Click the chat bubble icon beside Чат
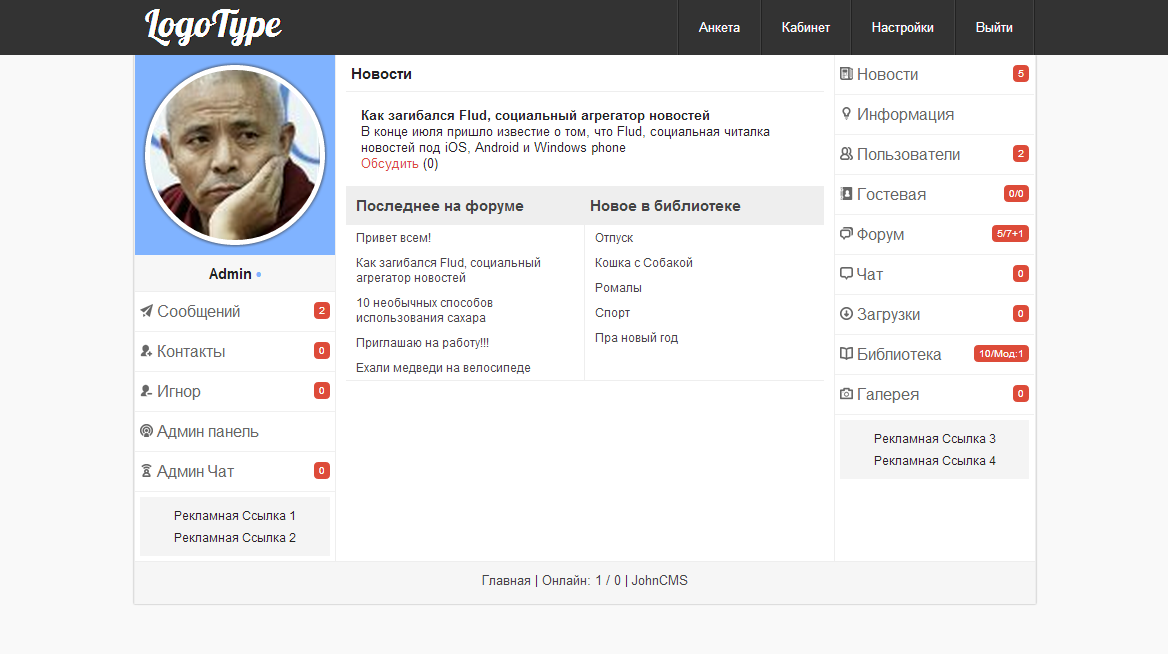The image size is (1168, 654). (x=846, y=273)
